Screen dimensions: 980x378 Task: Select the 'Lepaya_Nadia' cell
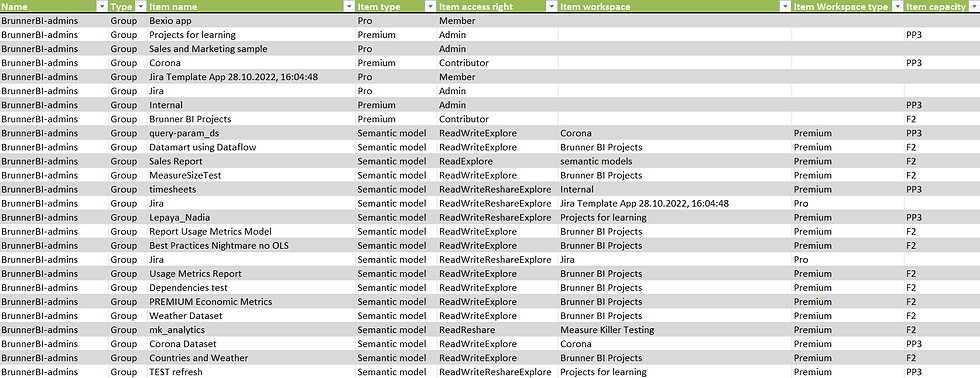click(251, 217)
